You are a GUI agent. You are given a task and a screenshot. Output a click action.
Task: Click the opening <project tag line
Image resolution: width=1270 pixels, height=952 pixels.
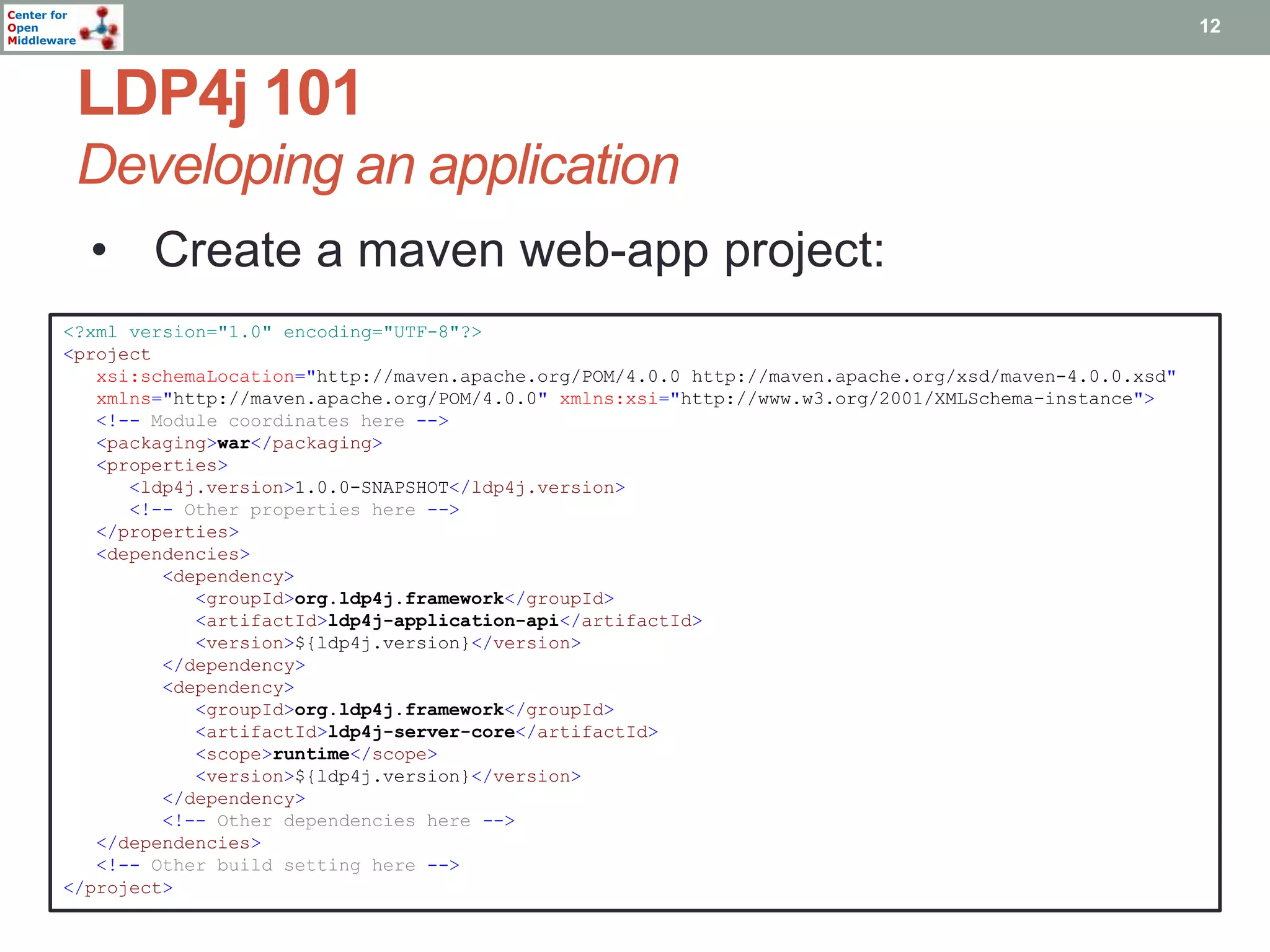[x=107, y=355]
